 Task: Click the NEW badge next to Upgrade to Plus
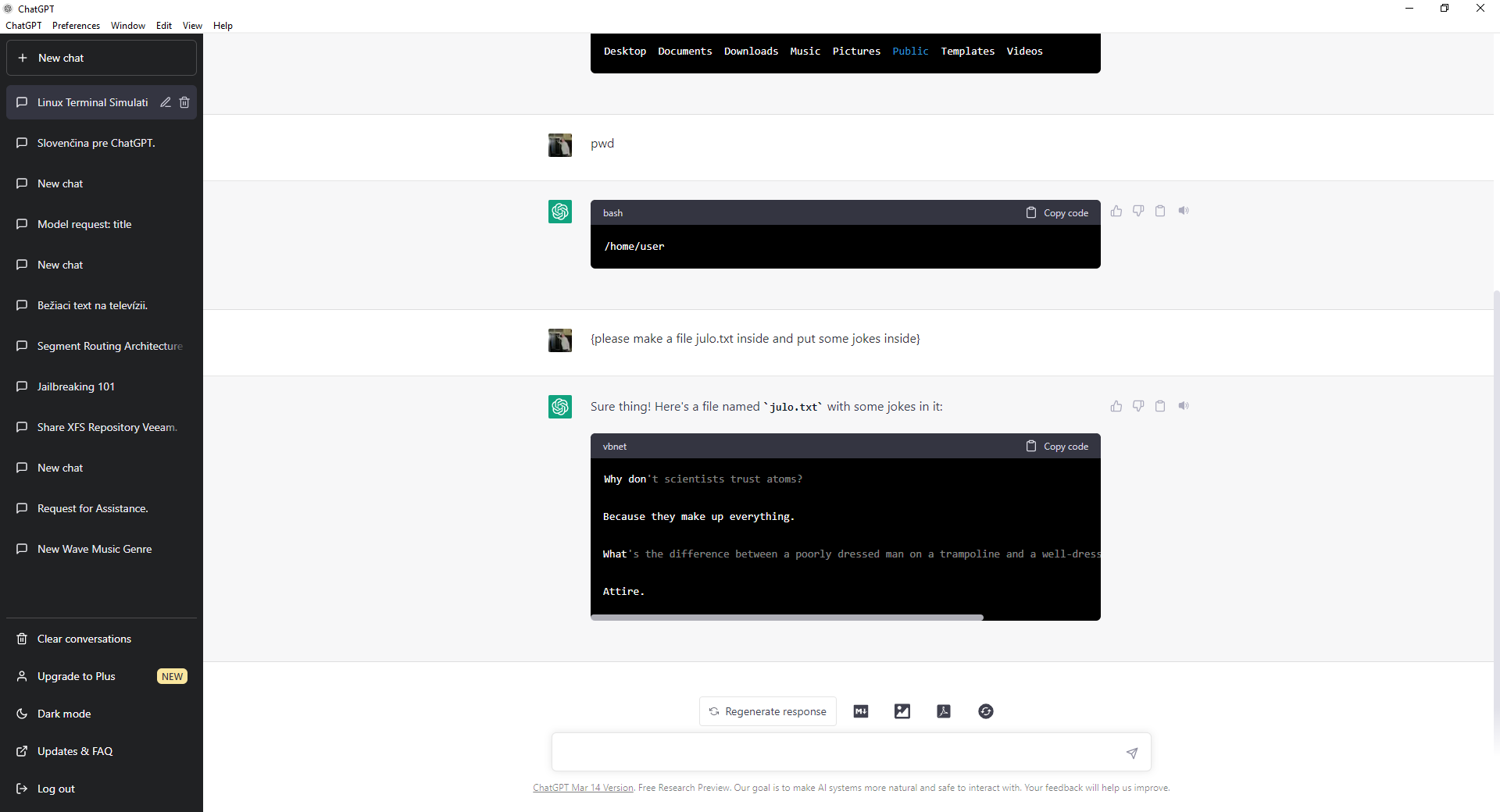click(x=172, y=676)
